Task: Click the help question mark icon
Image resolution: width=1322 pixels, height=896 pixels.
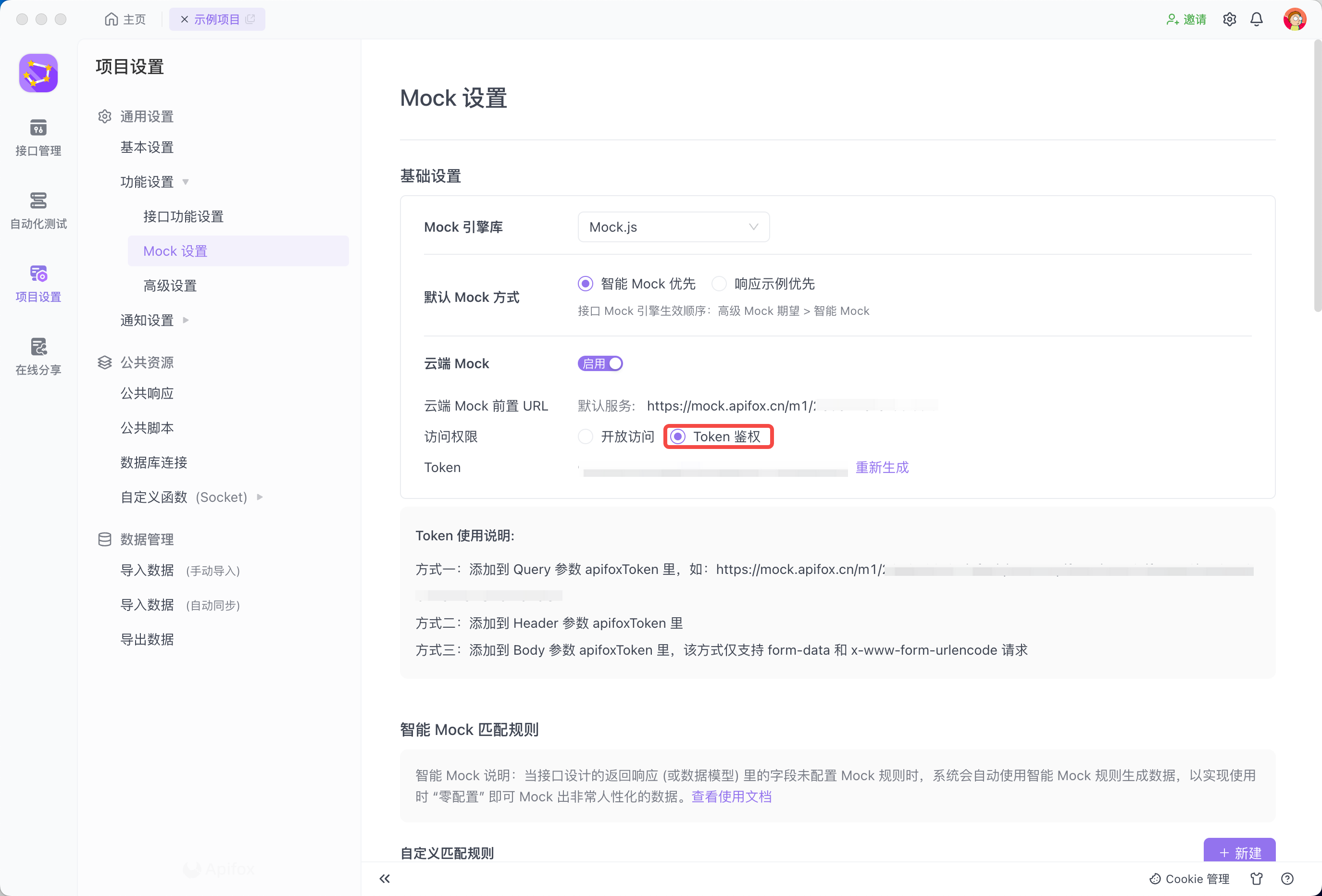Action: (1287, 878)
